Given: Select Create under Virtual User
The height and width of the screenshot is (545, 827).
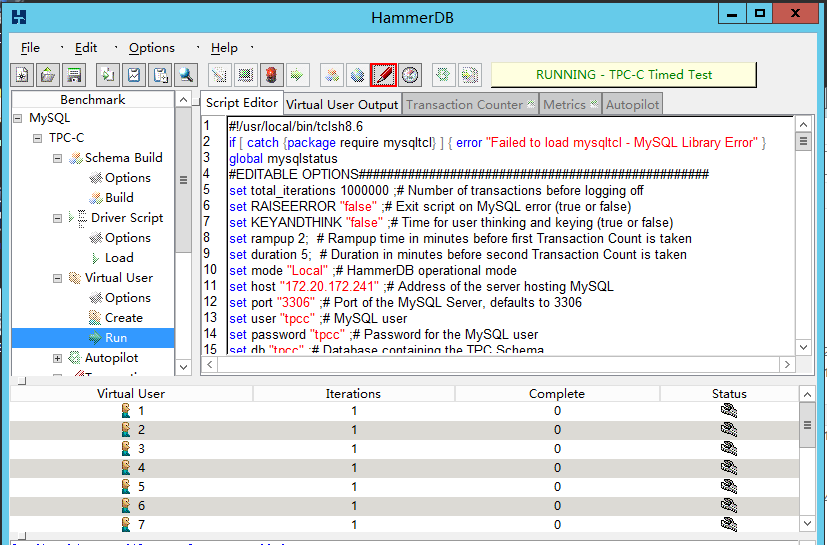Looking at the screenshot, I should 123,318.
